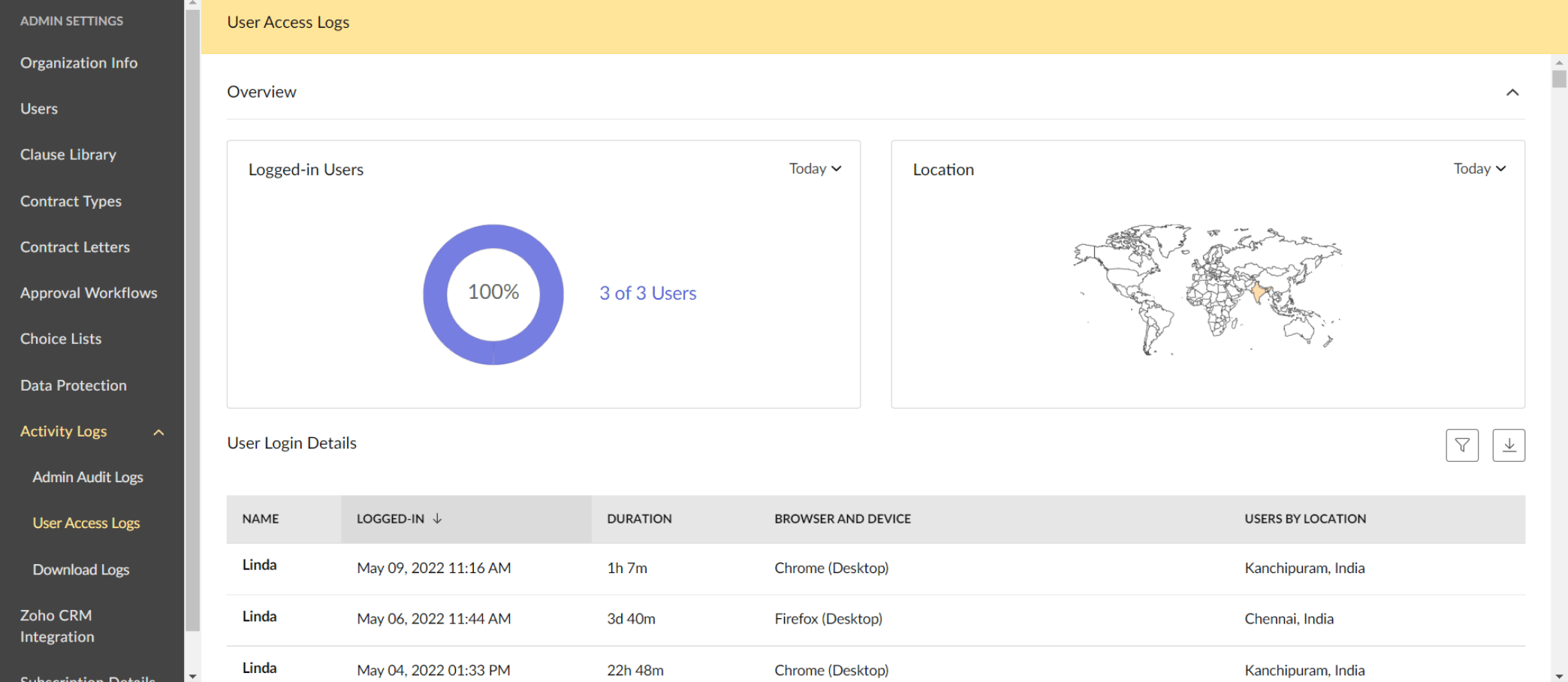The width and height of the screenshot is (1568, 682).
Task: Go to Users settings page
Action: [x=39, y=109]
